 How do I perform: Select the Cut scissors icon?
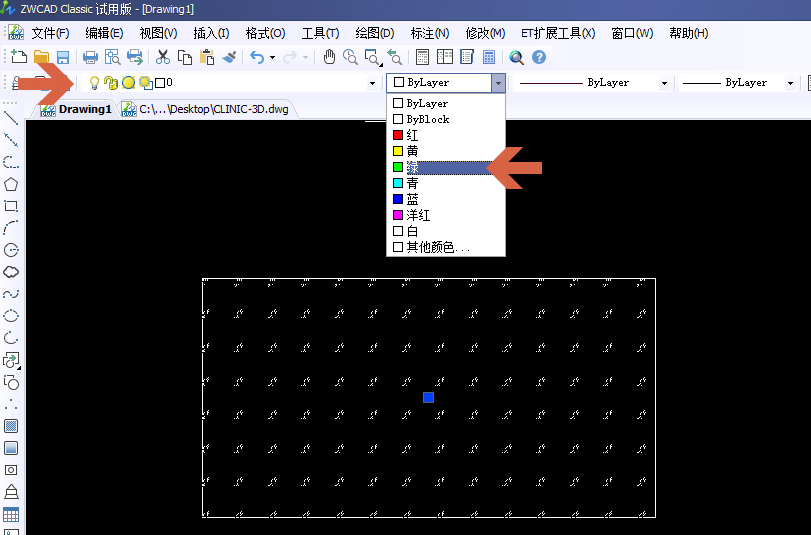coord(163,58)
